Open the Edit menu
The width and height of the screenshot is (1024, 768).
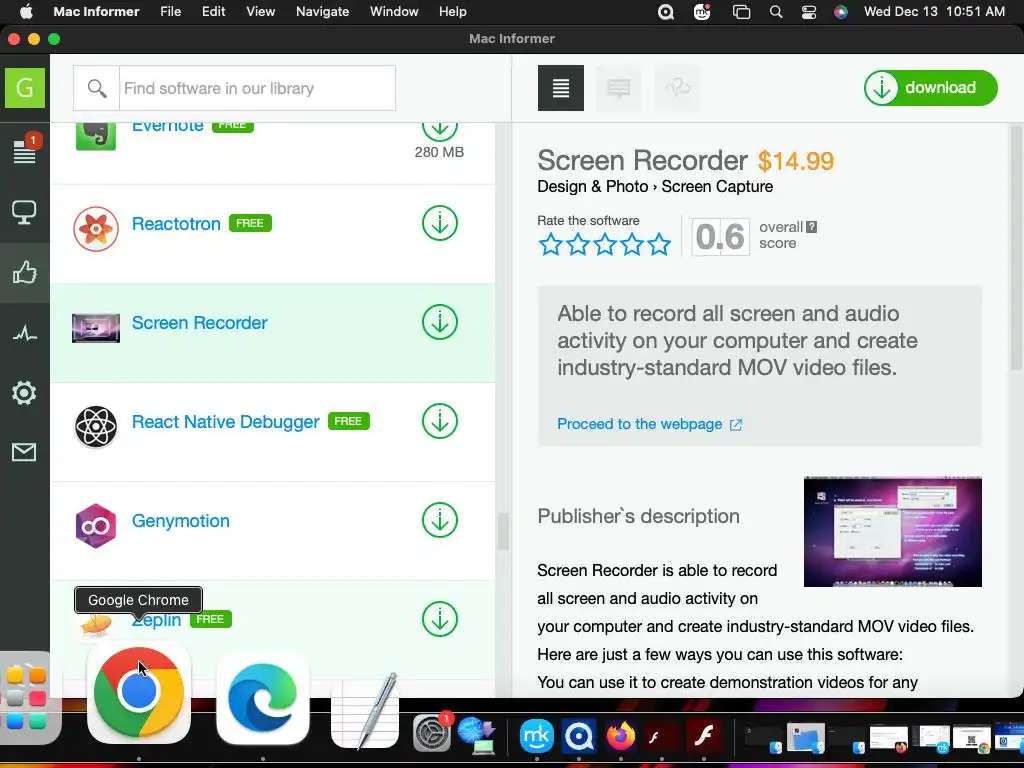[x=214, y=12]
